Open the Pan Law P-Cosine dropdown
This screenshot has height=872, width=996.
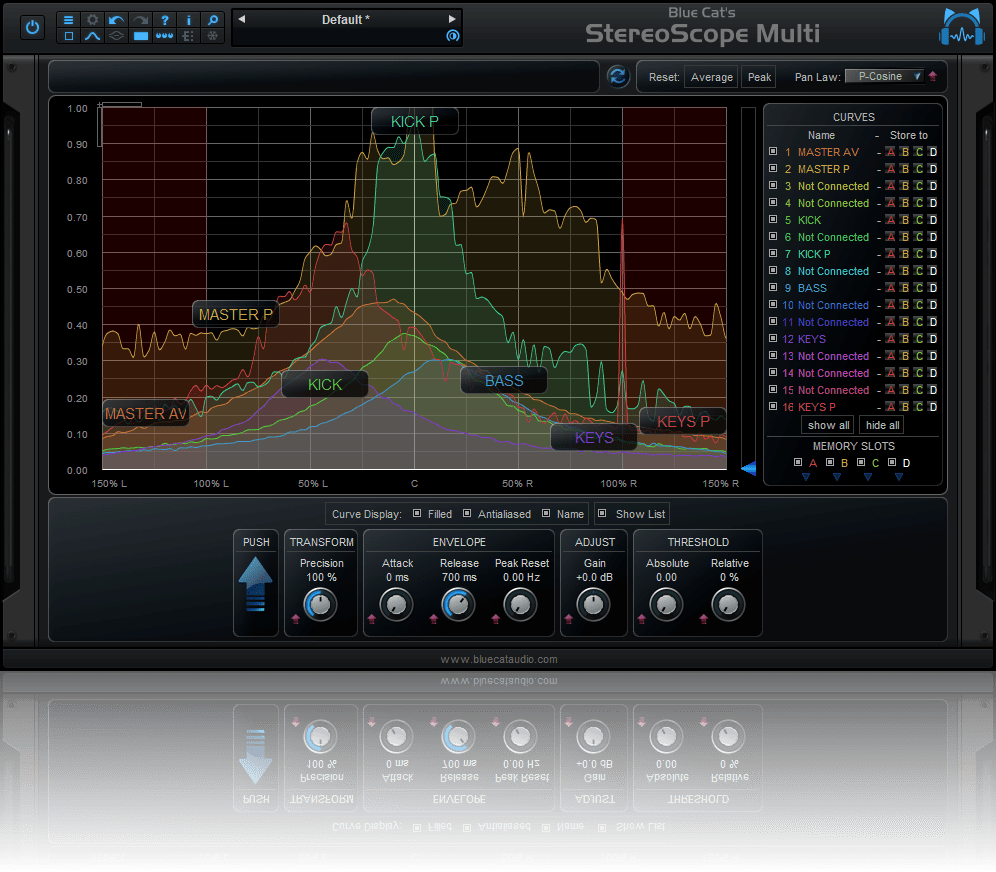coord(884,76)
